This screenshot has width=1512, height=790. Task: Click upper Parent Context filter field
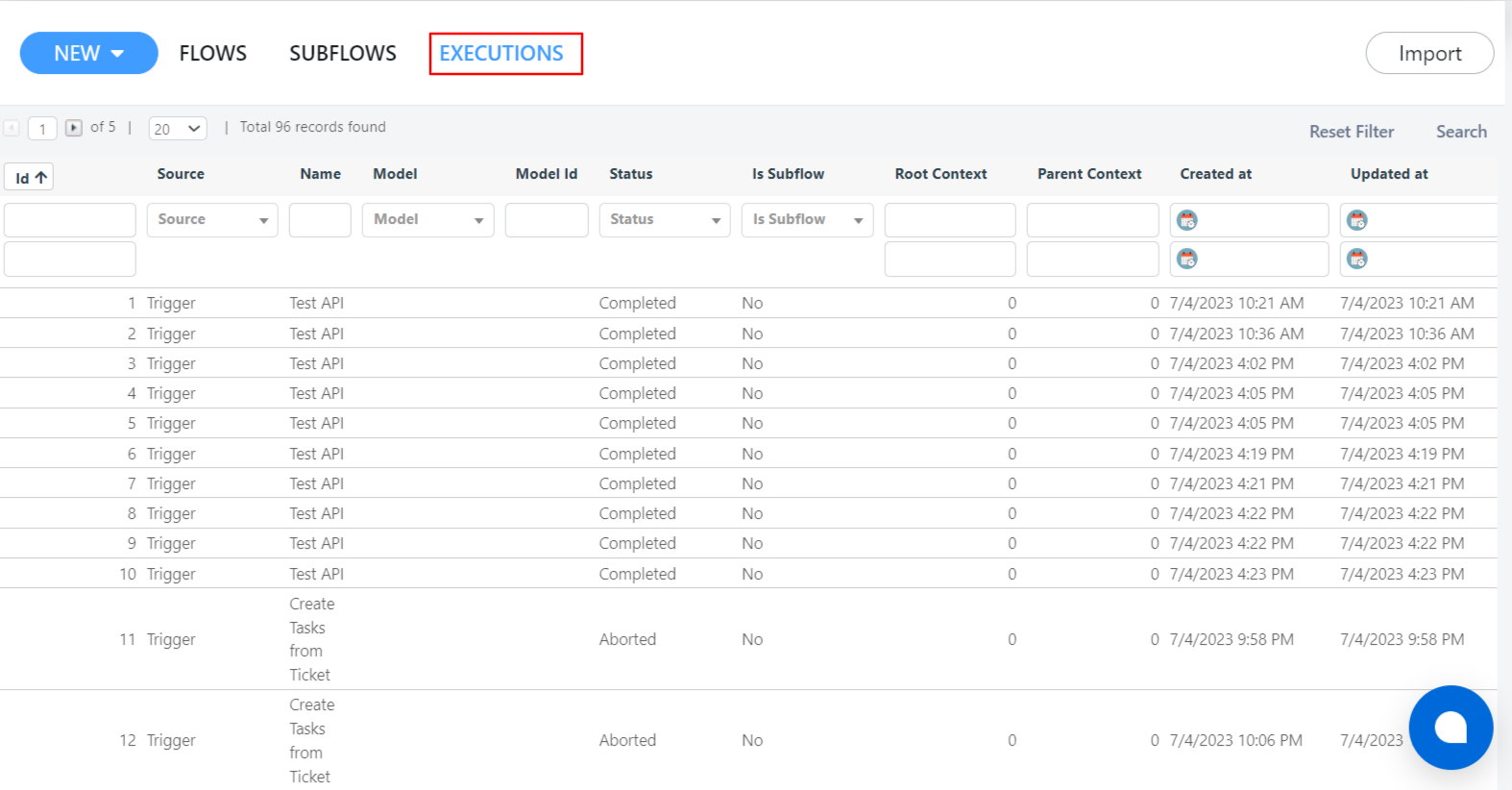pyautogui.click(x=1092, y=220)
